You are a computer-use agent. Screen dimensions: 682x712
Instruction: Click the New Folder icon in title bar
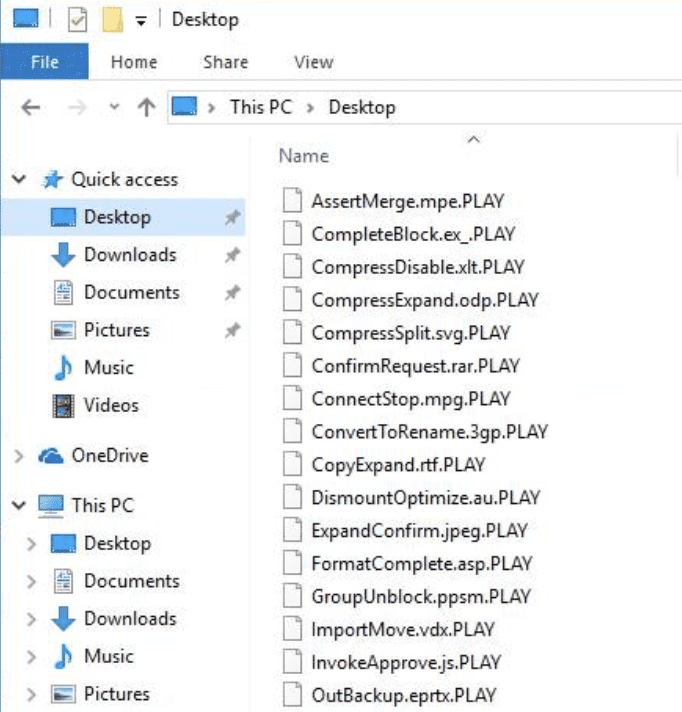[x=112, y=20]
